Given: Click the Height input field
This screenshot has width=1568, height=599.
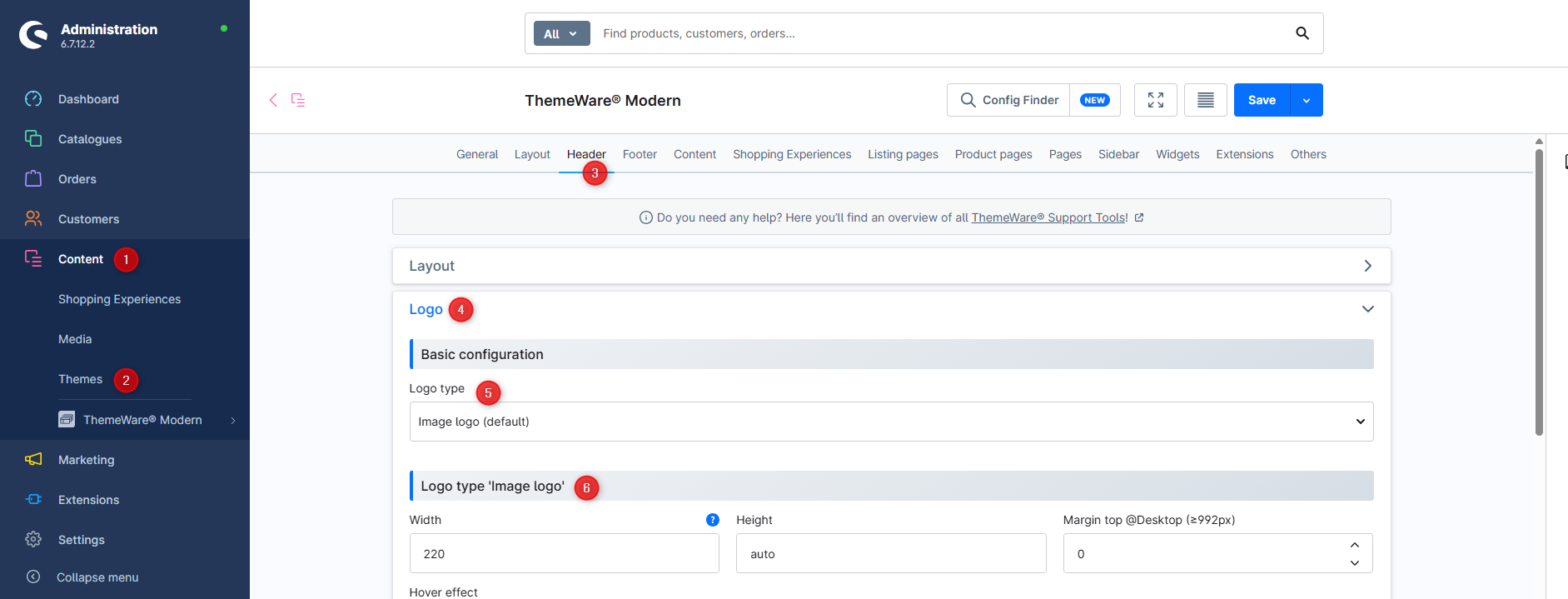Looking at the screenshot, I should (x=891, y=553).
